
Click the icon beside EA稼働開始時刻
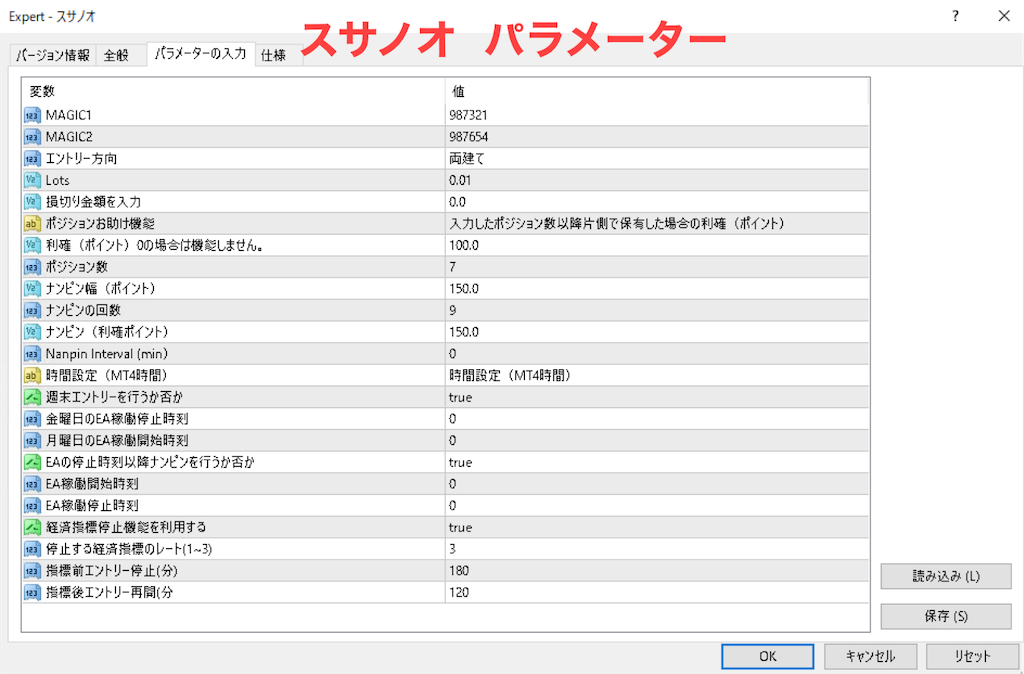click(x=32, y=483)
